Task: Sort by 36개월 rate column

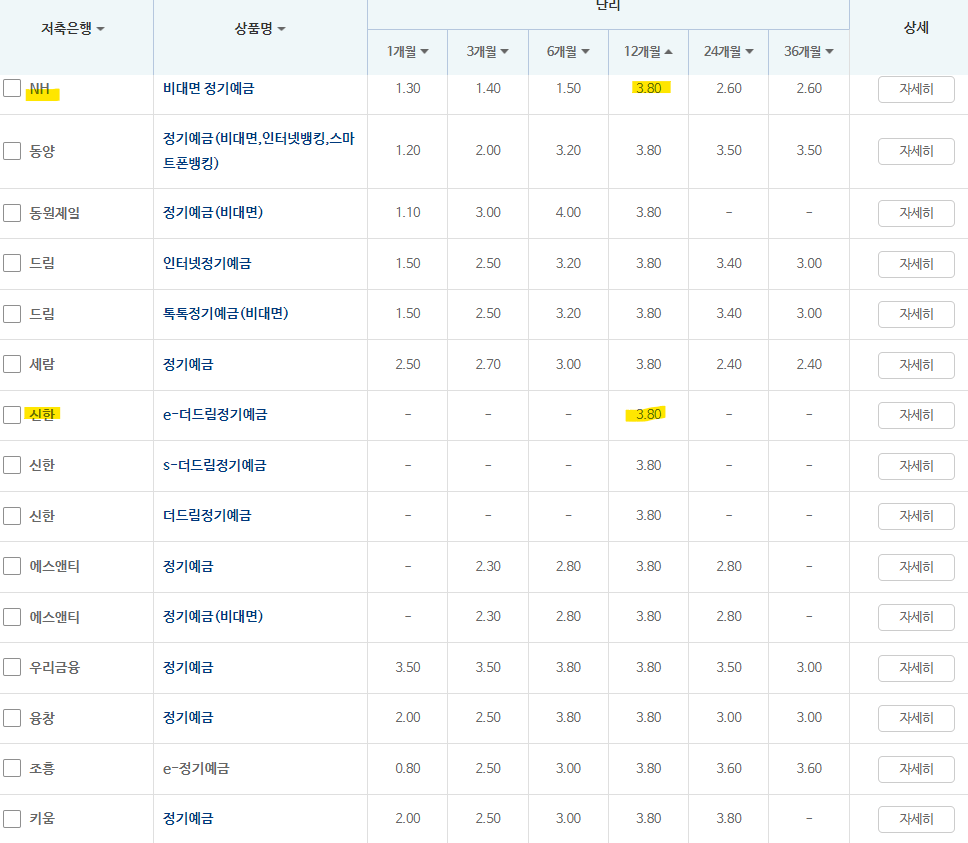Action: [809, 51]
